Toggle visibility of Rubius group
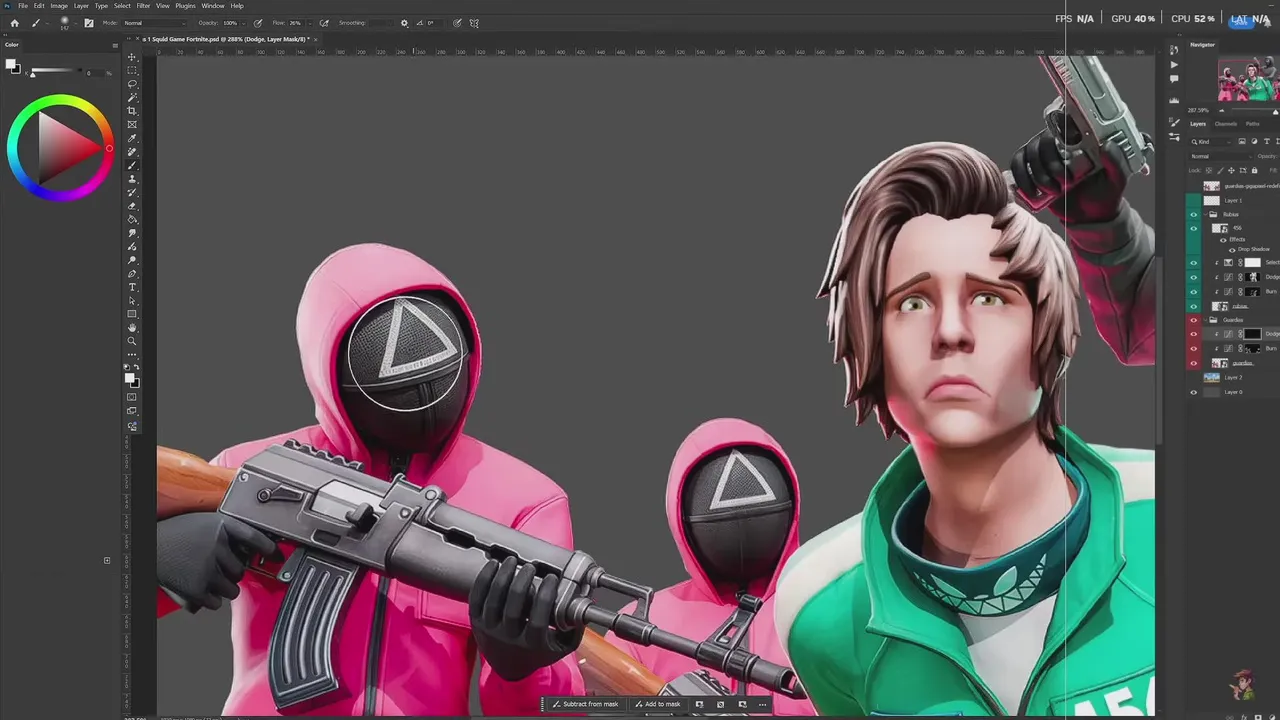 pyautogui.click(x=1193, y=214)
